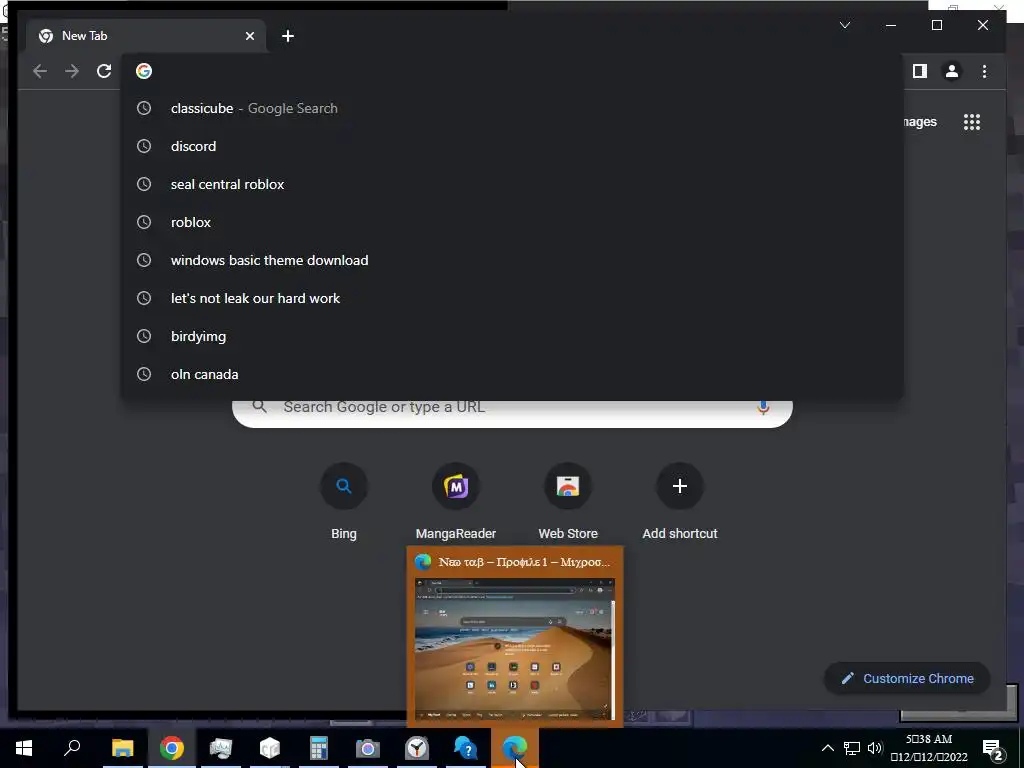Image resolution: width=1024 pixels, height=768 pixels.
Task: Open the taskbar clock and date
Action: coord(929,748)
